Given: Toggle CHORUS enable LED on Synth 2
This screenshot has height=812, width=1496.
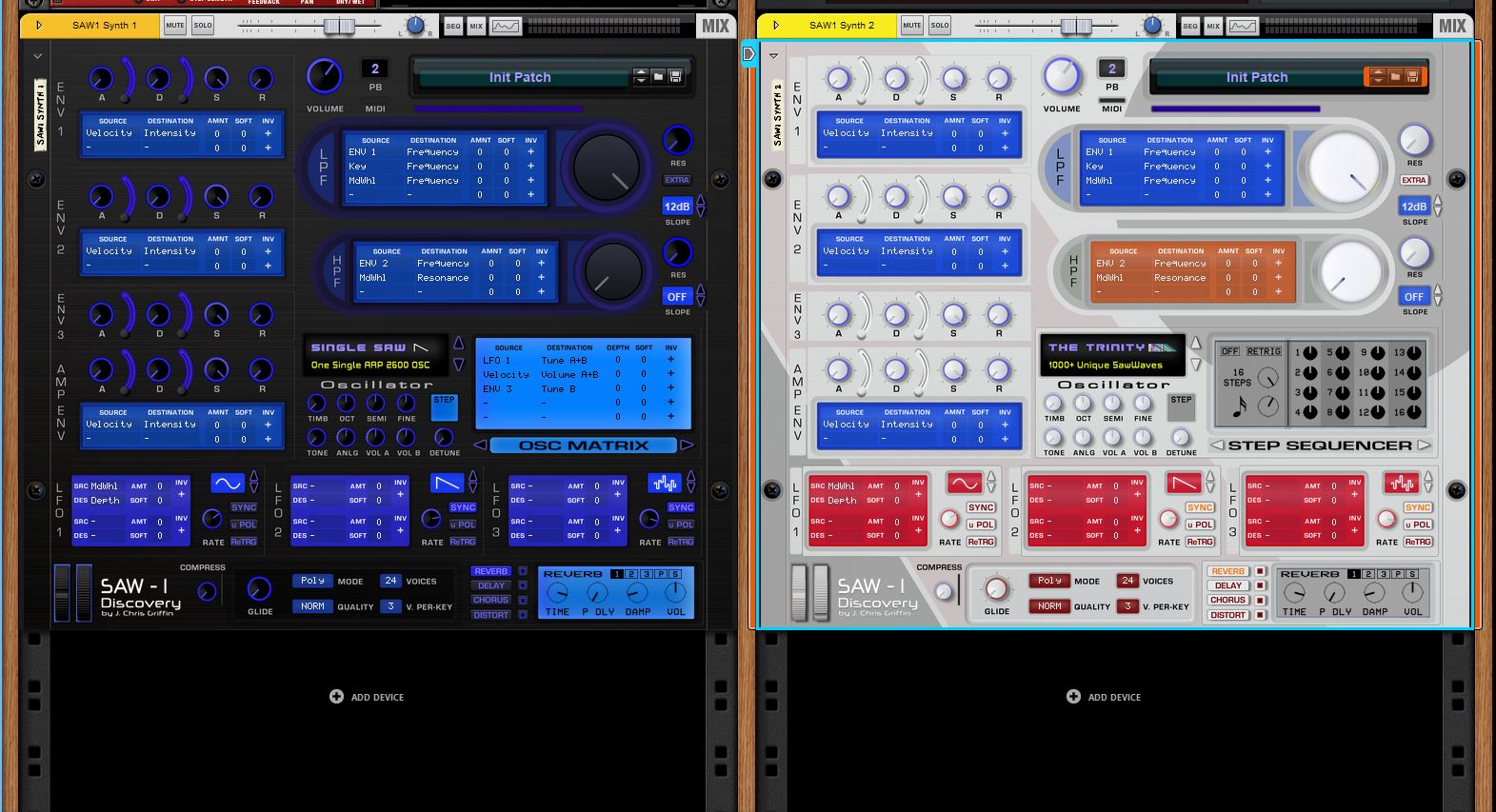Looking at the screenshot, I should 1260,600.
